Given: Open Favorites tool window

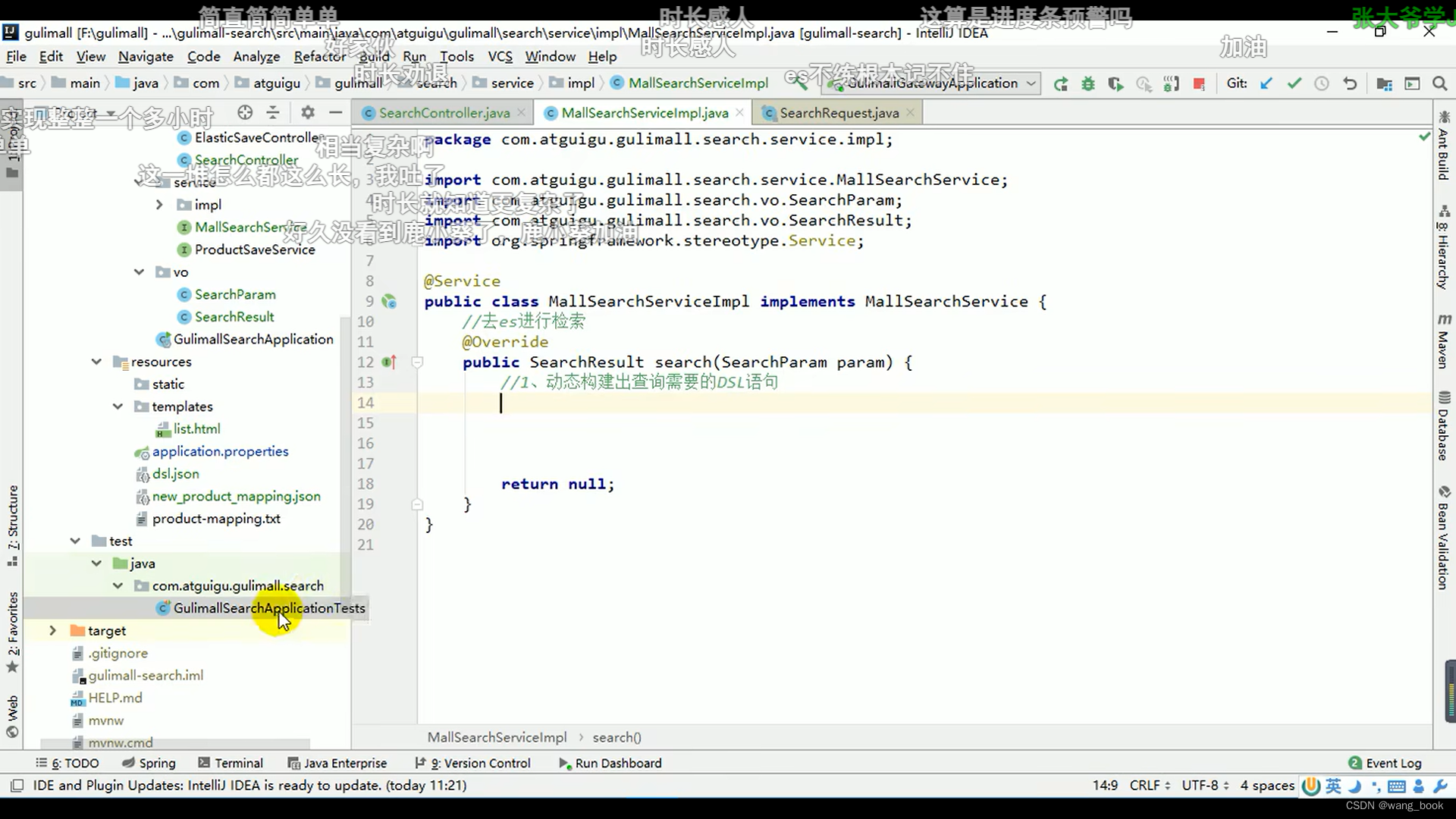Looking at the screenshot, I should [12, 632].
